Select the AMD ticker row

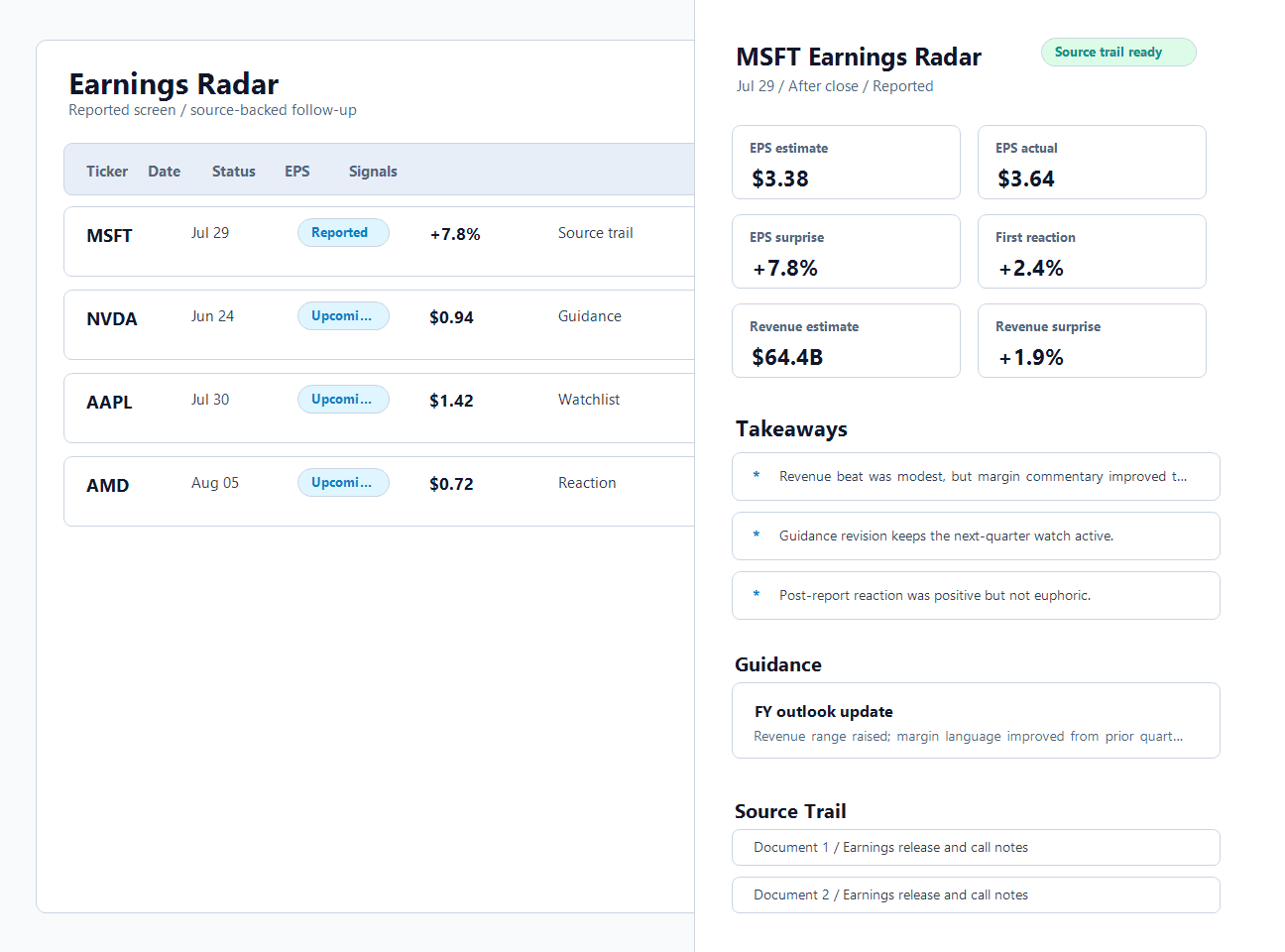(x=379, y=491)
